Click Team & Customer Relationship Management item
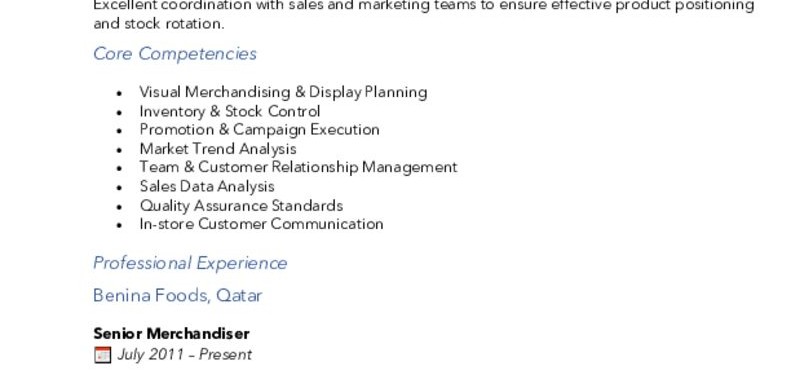The width and height of the screenshot is (791, 370). click(299, 167)
